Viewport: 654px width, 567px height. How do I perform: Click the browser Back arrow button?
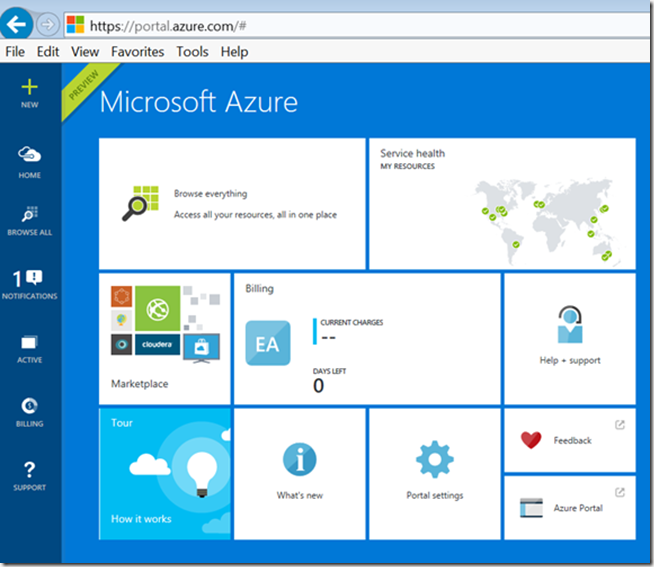click(x=16, y=24)
